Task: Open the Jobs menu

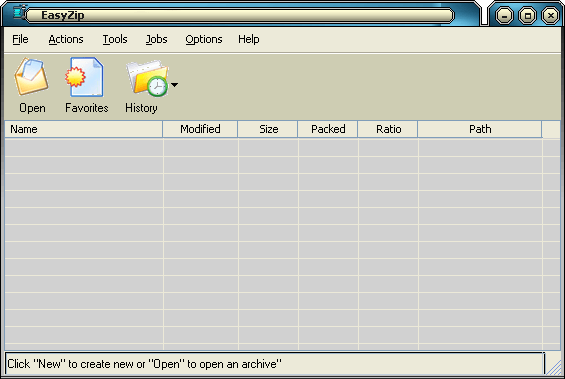Action: coord(156,39)
